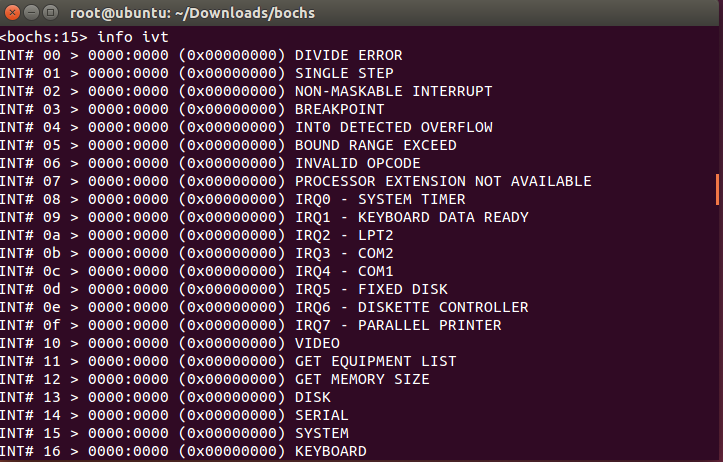Click the orange scrollbar thumb
This screenshot has width=723, height=462.
tap(717, 190)
